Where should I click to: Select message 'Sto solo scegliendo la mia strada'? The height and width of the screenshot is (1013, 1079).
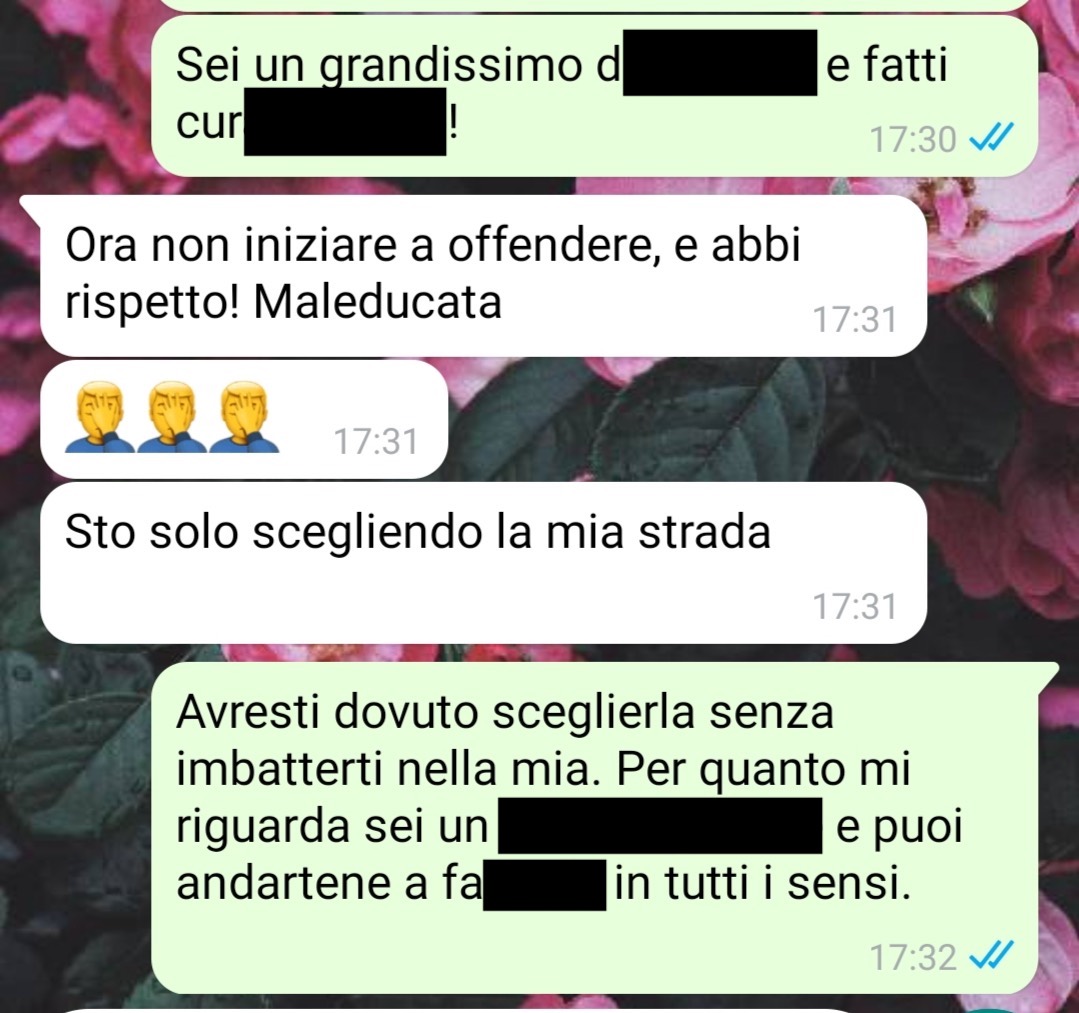coord(483,563)
